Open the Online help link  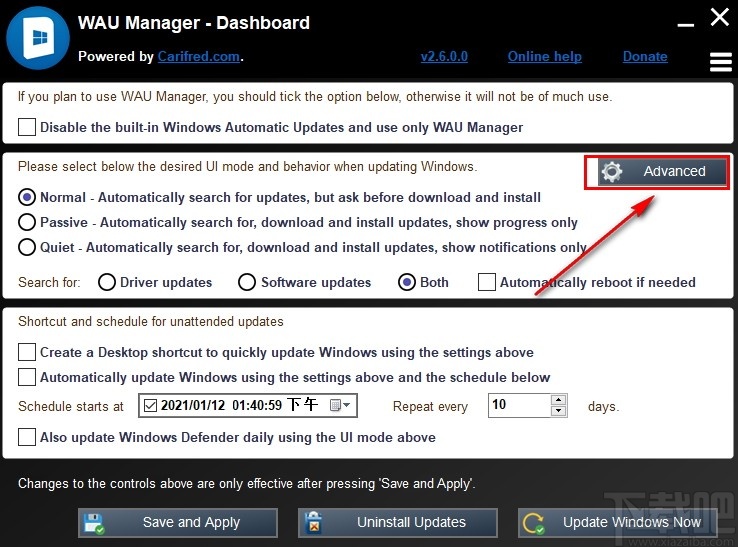(x=545, y=56)
